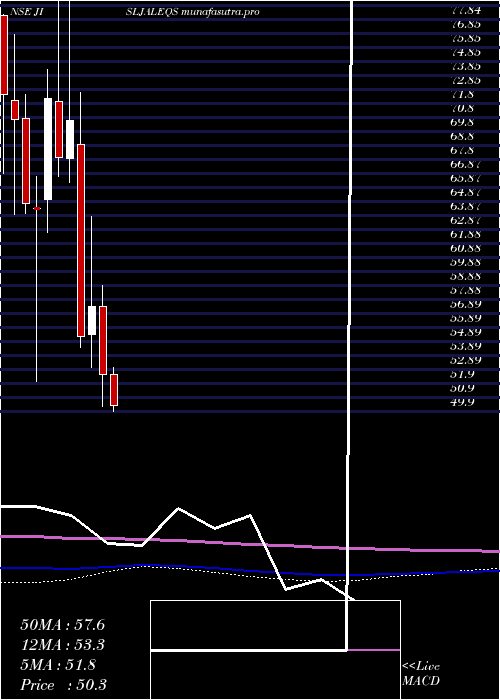Viewport: 500px width, 700px height.
Task: Click the '12MA : 53.3' reading
Action: tap(62, 645)
